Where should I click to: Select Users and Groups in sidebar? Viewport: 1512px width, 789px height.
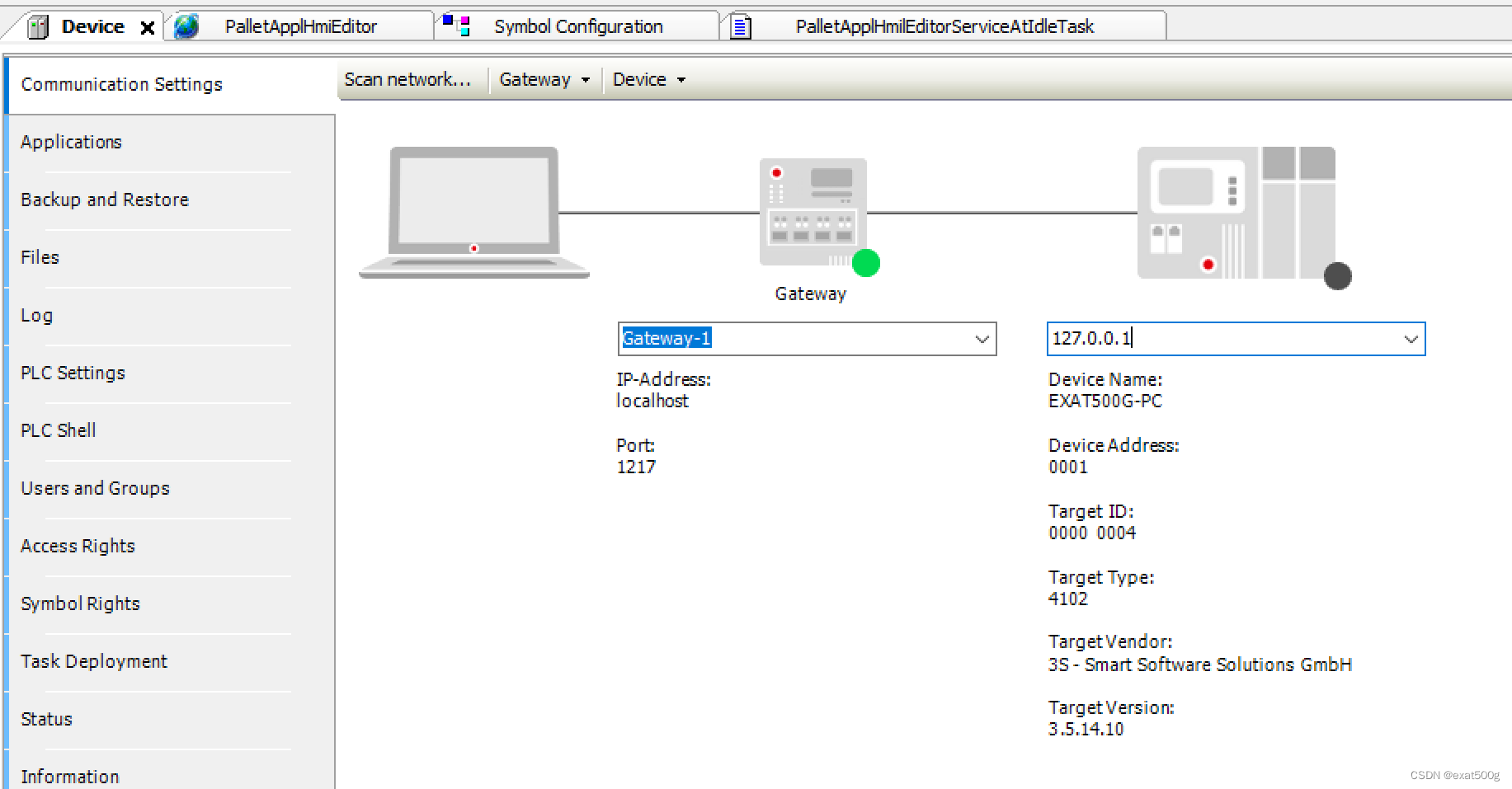pos(94,487)
